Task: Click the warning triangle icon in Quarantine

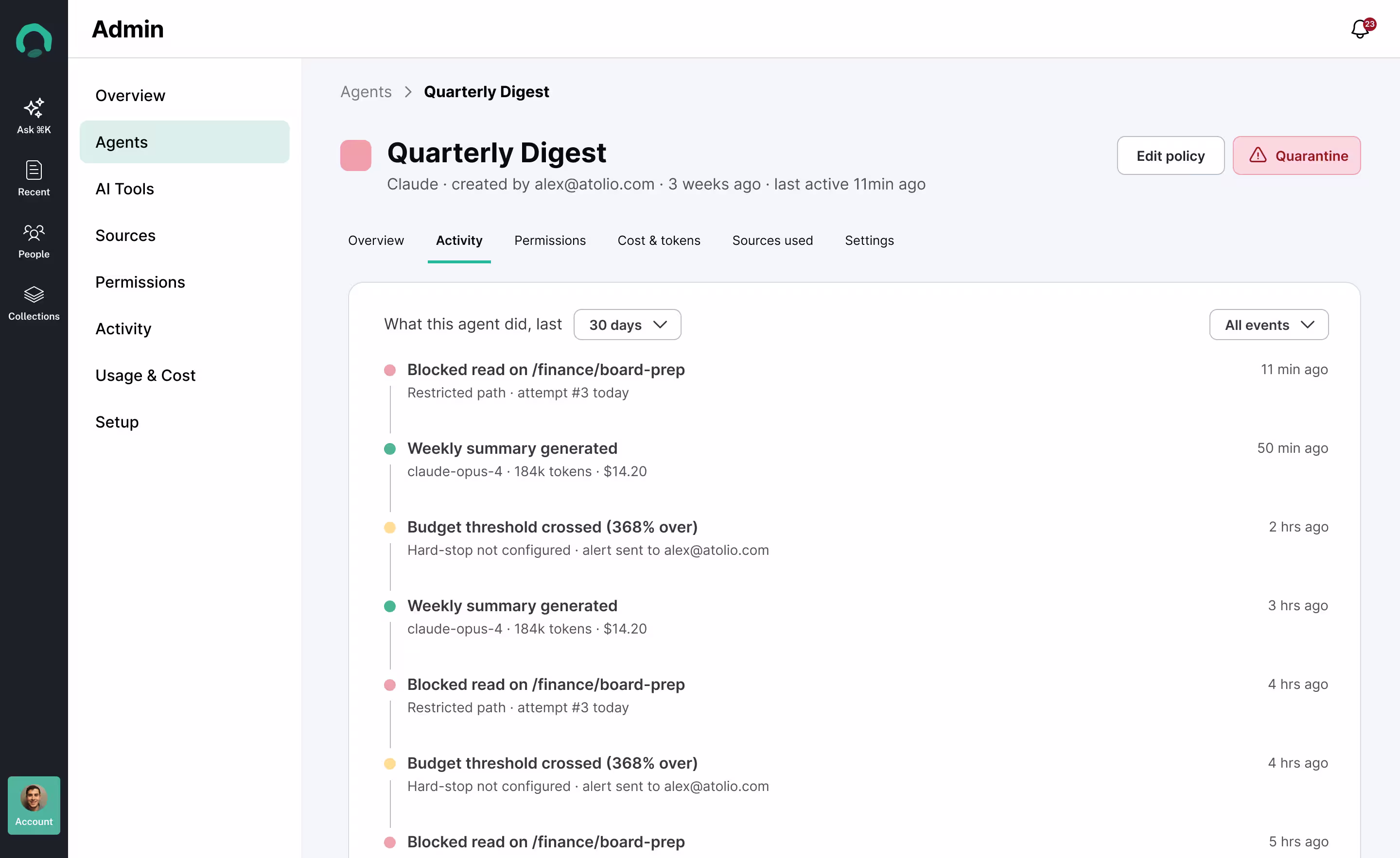Action: coord(1258,155)
